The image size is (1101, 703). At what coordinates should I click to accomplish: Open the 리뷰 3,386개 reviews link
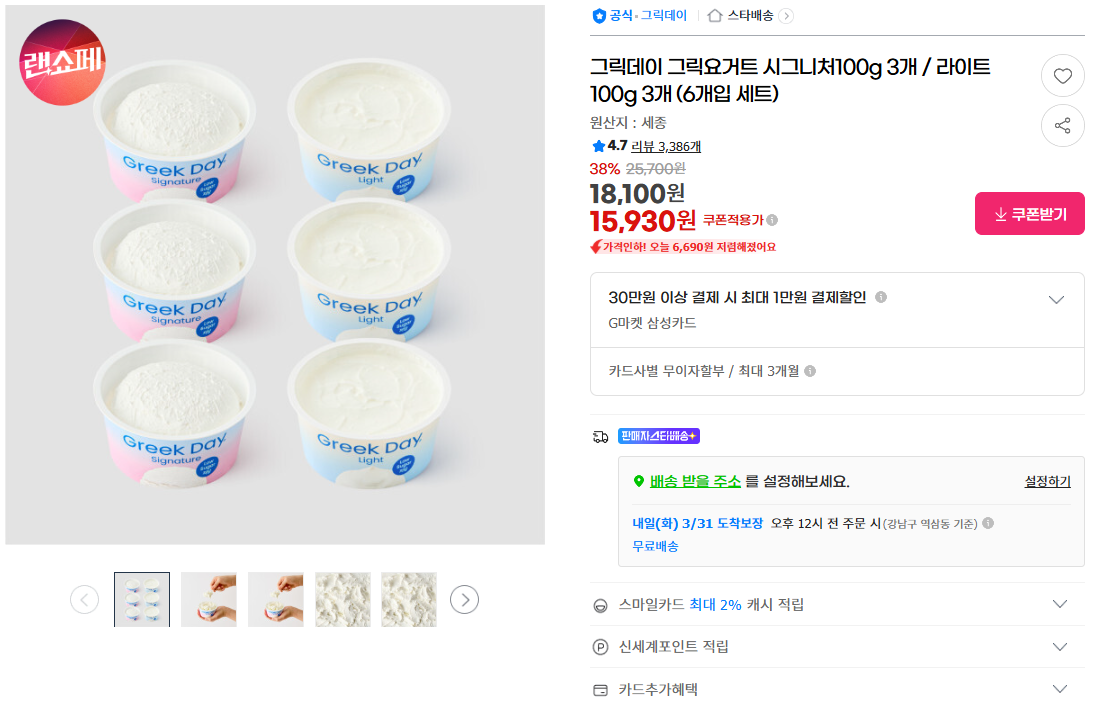[666, 146]
